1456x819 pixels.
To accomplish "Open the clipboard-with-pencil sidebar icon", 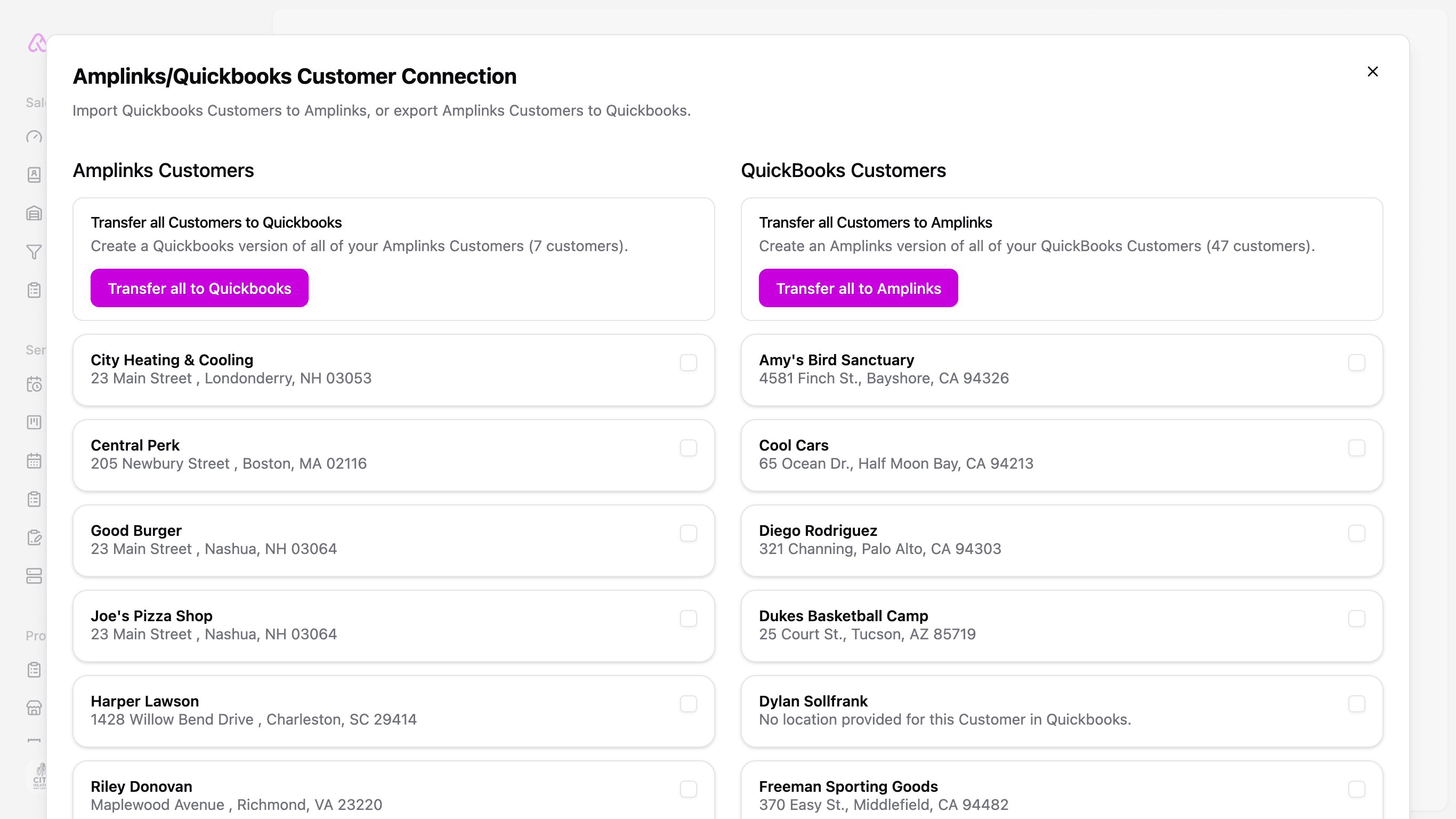I will tap(34, 537).
